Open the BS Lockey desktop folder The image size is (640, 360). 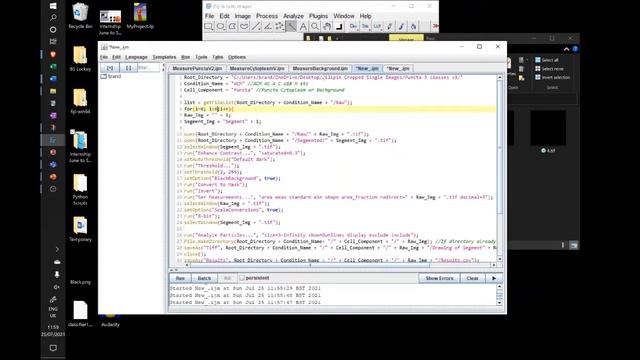[x=80, y=58]
